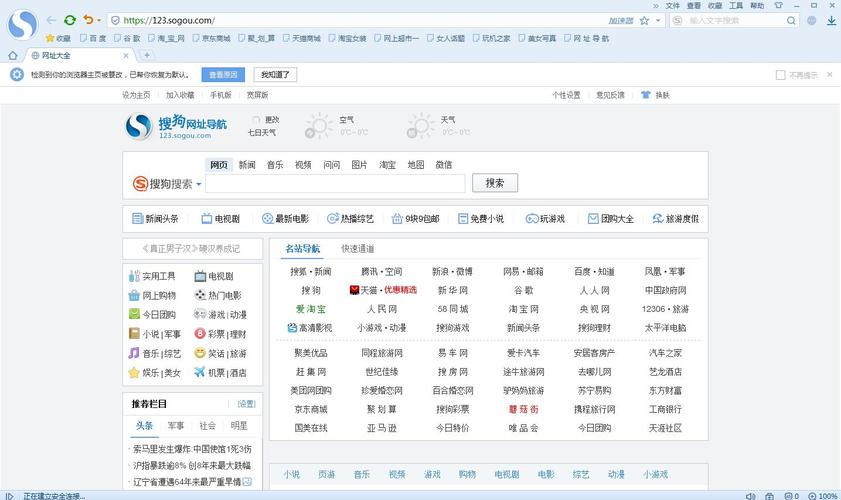Click the green refresh icon in toolbar
This screenshot has width=841, height=500.
tap(70, 20)
